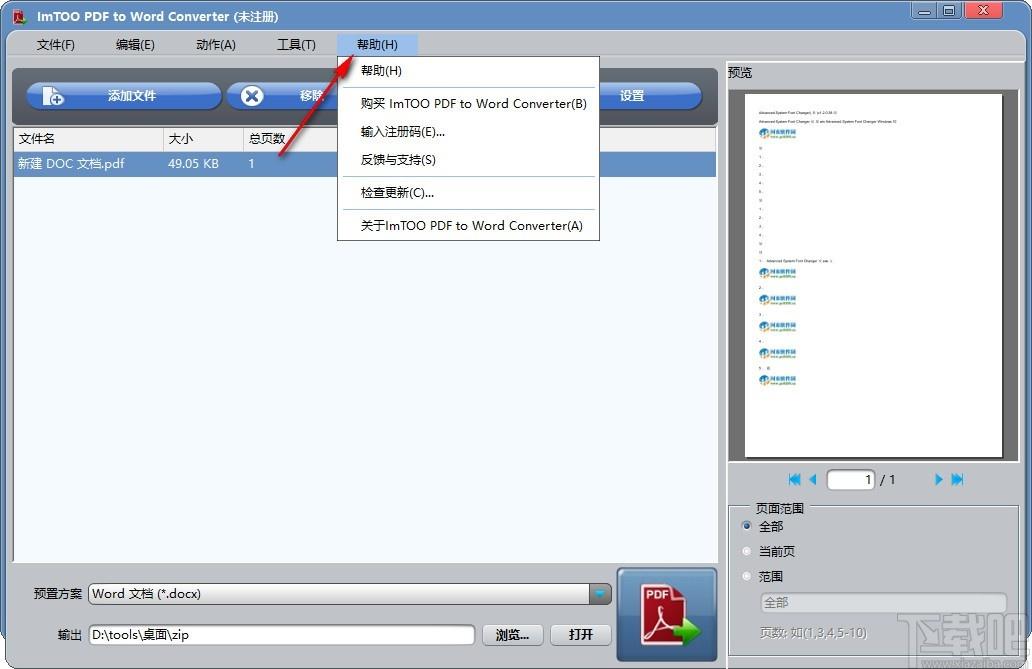
Task: Click the Add File page icon
Action: click(x=53, y=96)
